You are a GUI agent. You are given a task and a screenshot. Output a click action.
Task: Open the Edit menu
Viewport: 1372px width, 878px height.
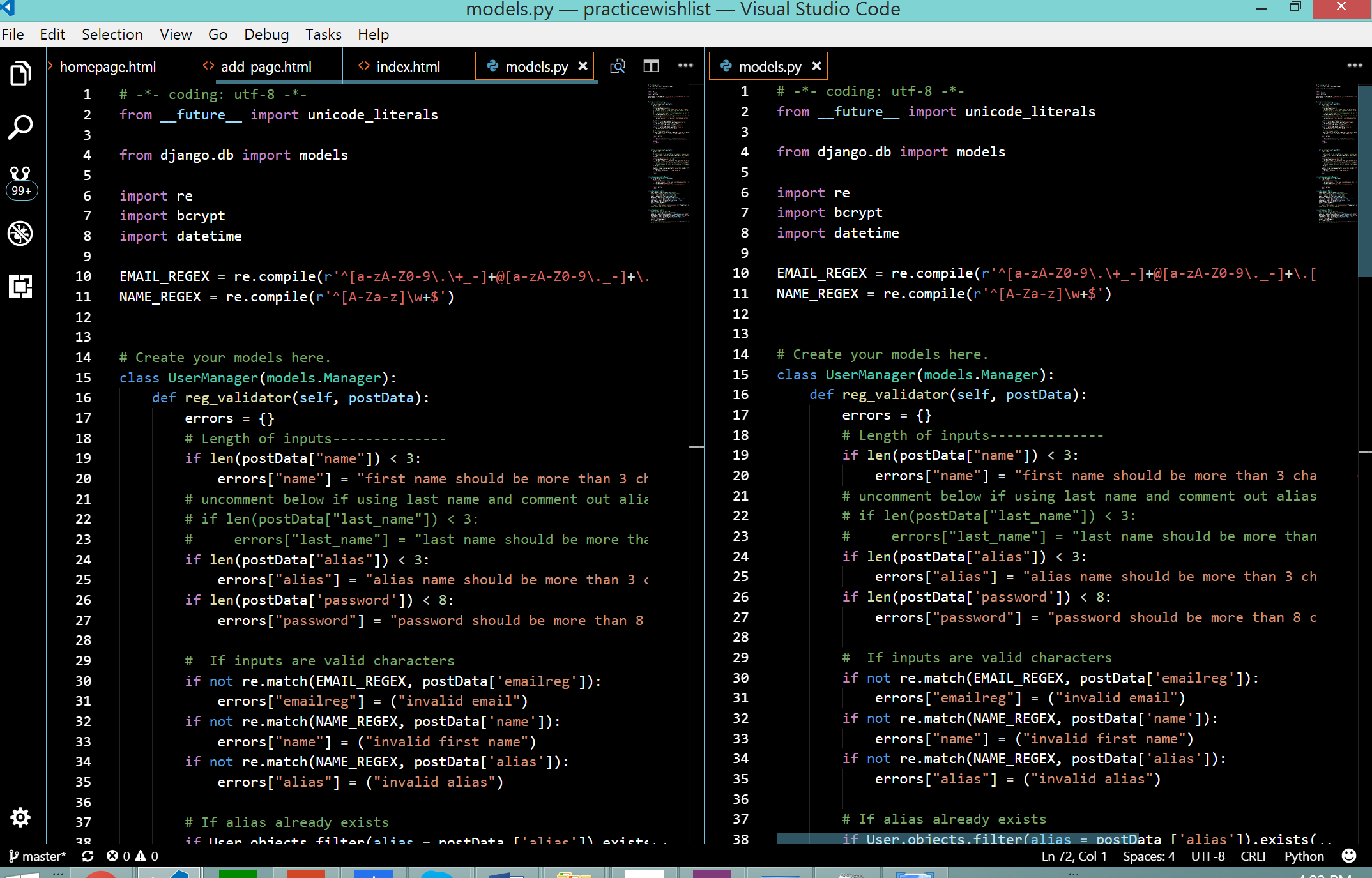pos(52,34)
